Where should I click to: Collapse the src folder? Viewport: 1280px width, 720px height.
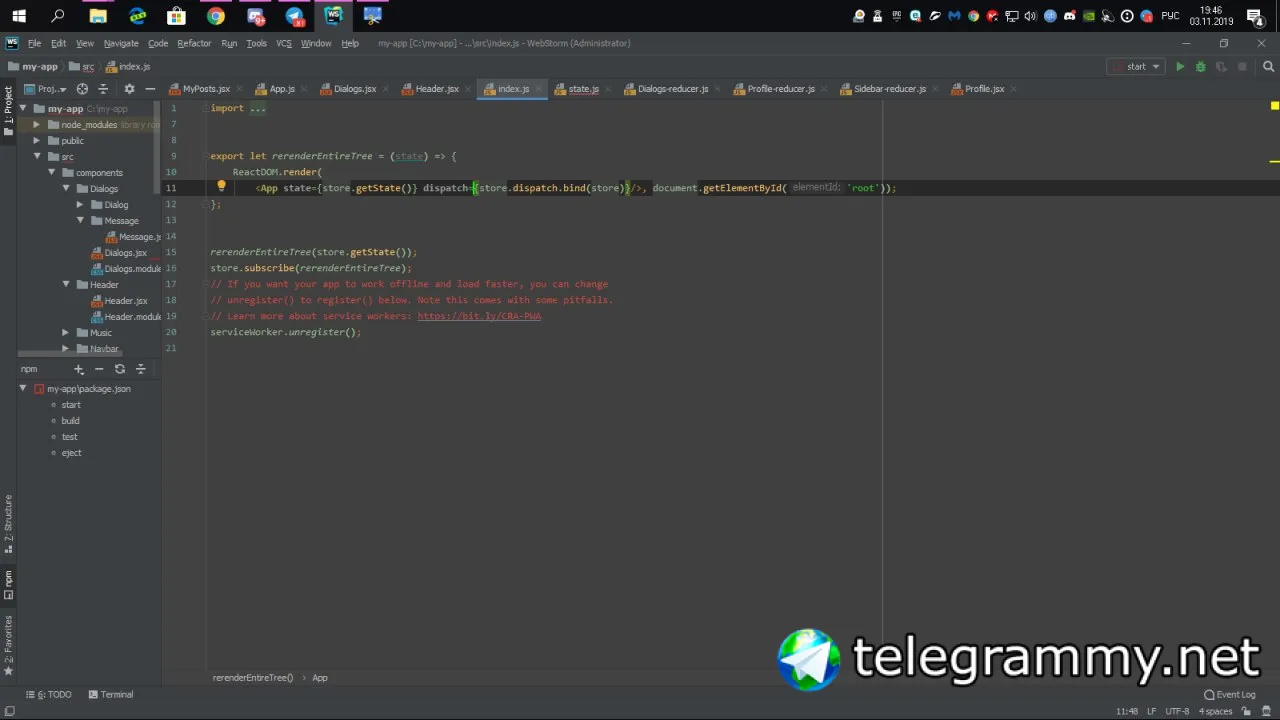(37, 157)
